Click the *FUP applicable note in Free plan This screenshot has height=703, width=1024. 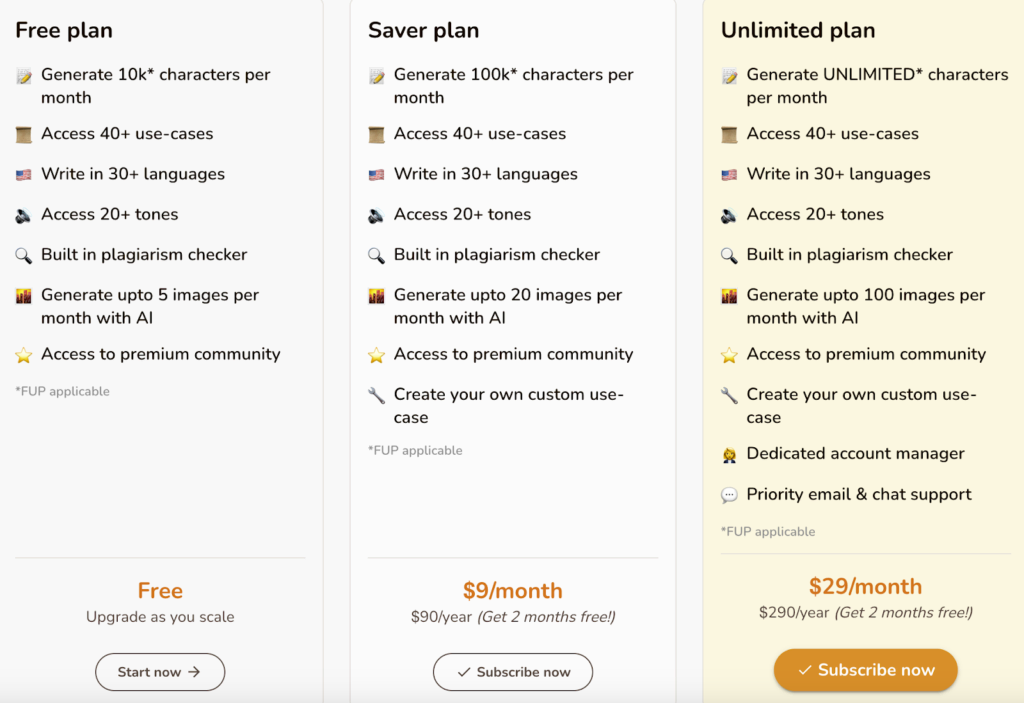(x=62, y=391)
